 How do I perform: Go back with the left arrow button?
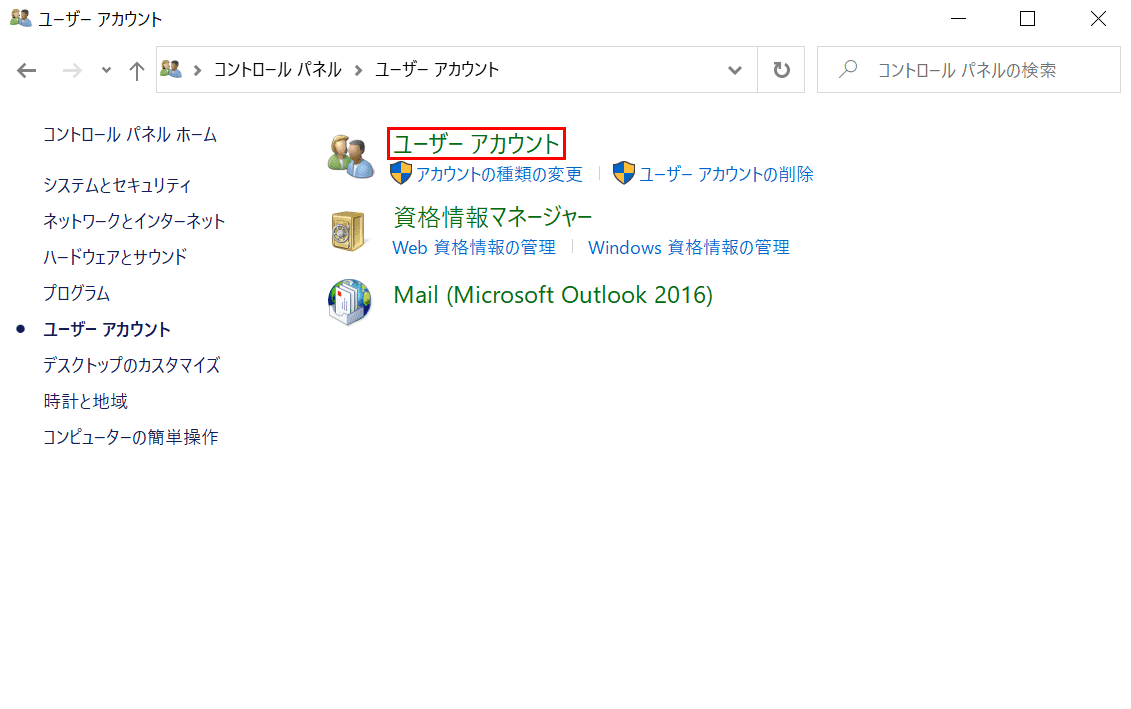pyautogui.click(x=27, y=70)
